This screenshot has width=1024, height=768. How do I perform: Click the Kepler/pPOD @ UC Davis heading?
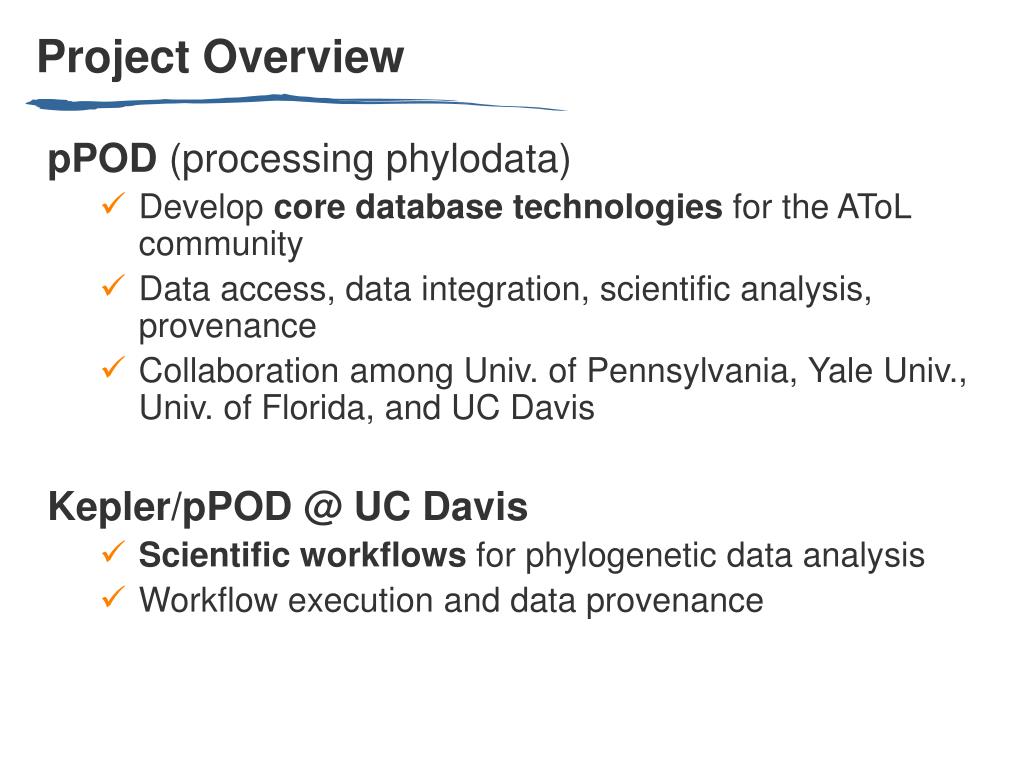288,507
